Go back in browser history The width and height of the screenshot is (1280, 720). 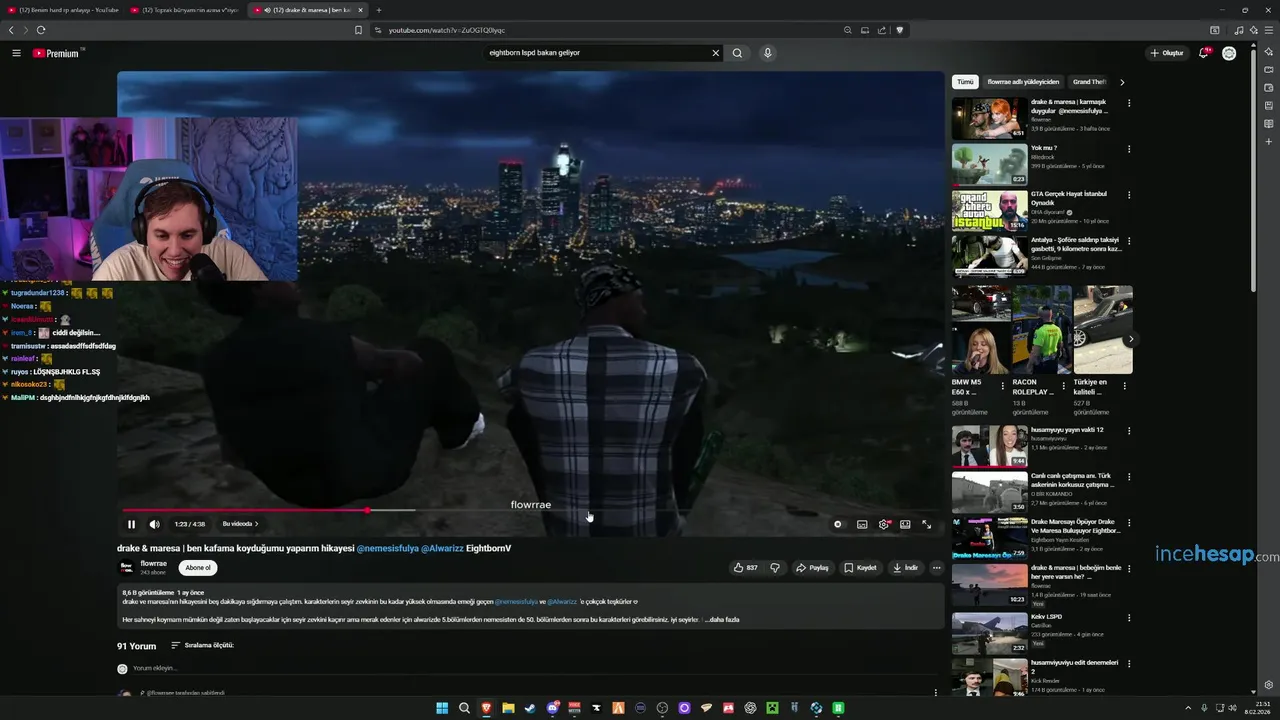11,30
